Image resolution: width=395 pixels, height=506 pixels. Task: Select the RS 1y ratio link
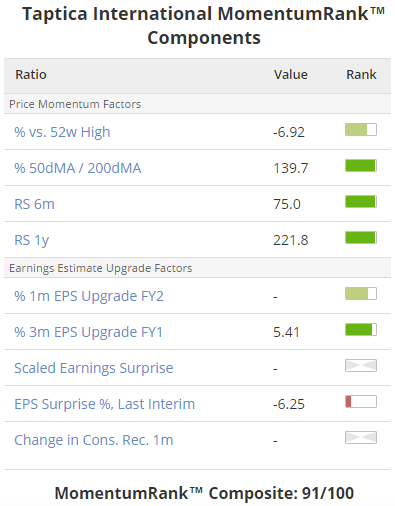click(x=32, y=240)
